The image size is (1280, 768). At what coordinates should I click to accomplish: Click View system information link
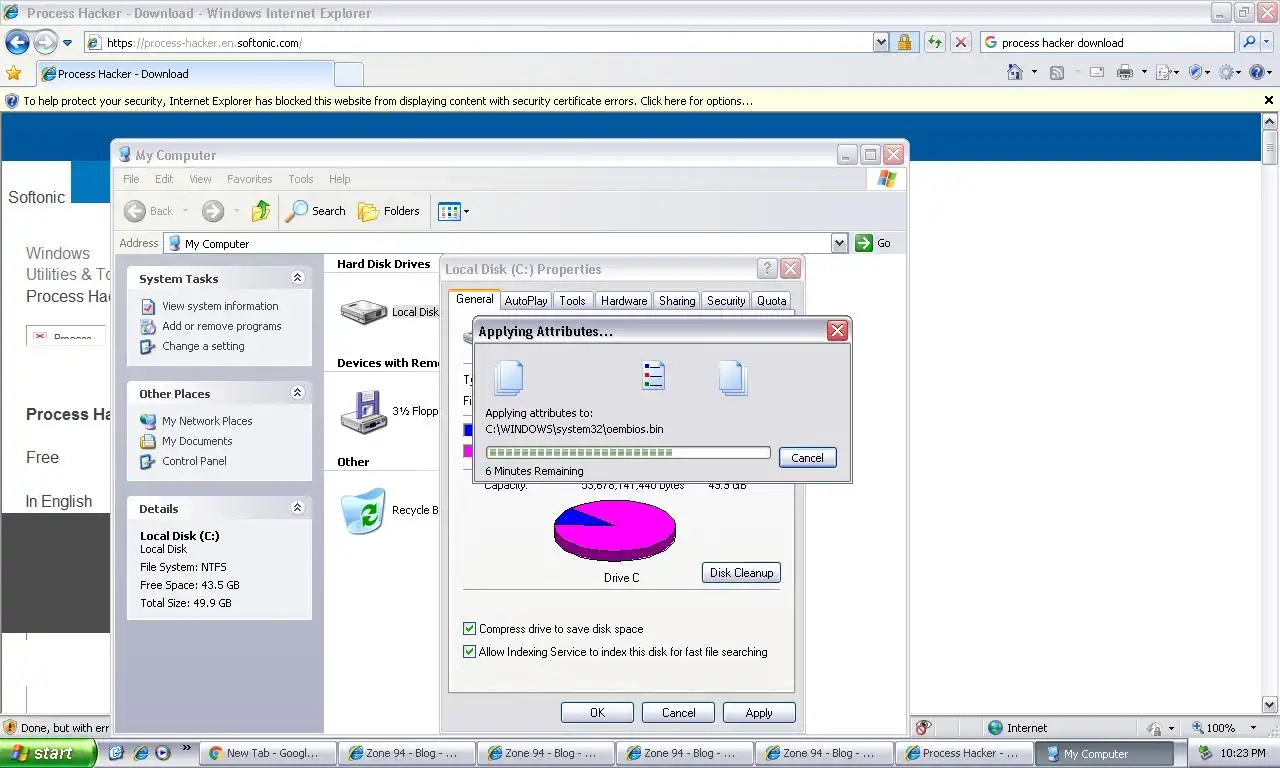[x=220, y=306]
